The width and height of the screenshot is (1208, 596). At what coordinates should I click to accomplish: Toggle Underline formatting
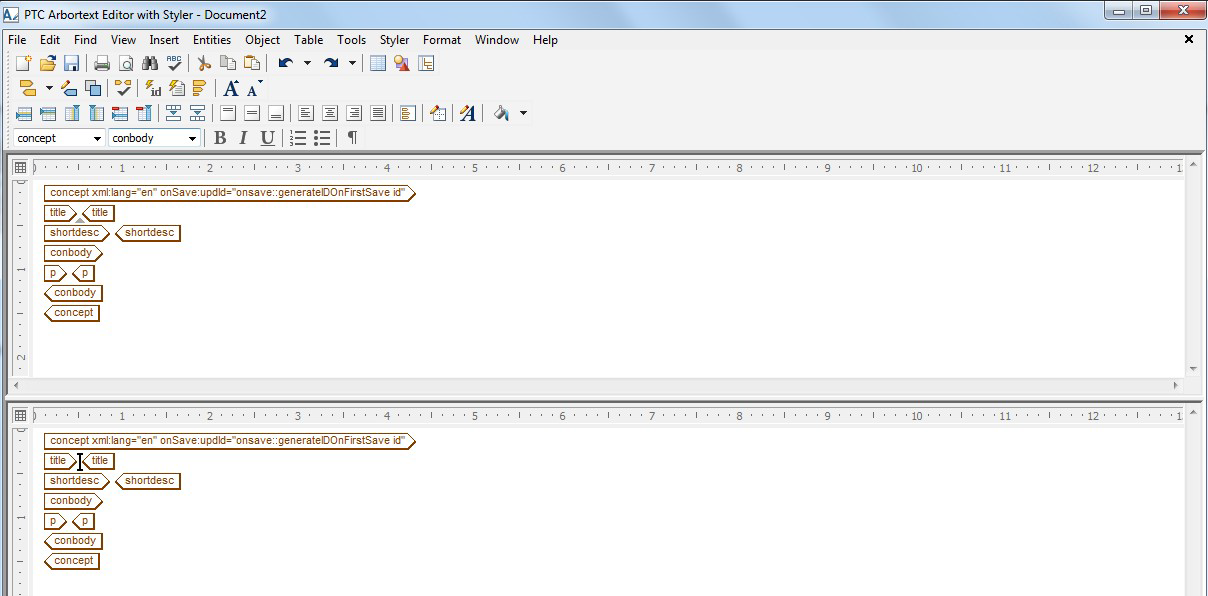pos(267,138)
